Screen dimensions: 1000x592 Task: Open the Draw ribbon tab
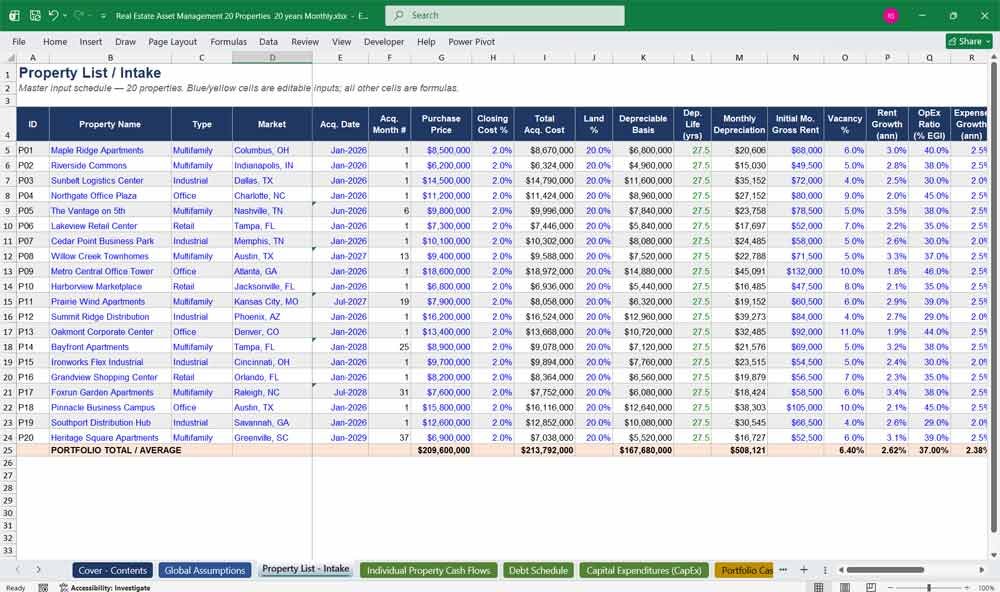[125, 41]
